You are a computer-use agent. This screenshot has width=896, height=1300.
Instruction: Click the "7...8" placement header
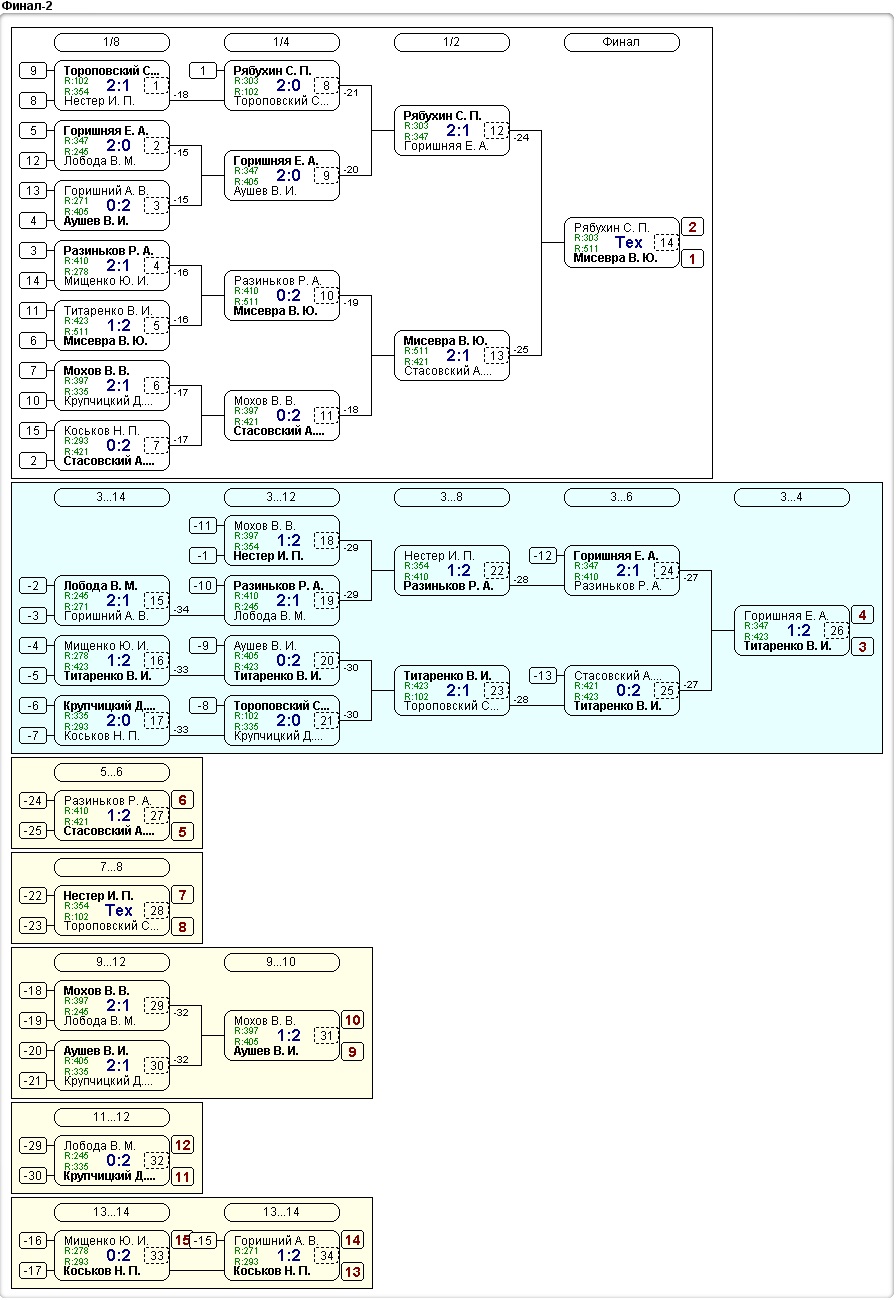pyautogui.click(x=112, y=867)
